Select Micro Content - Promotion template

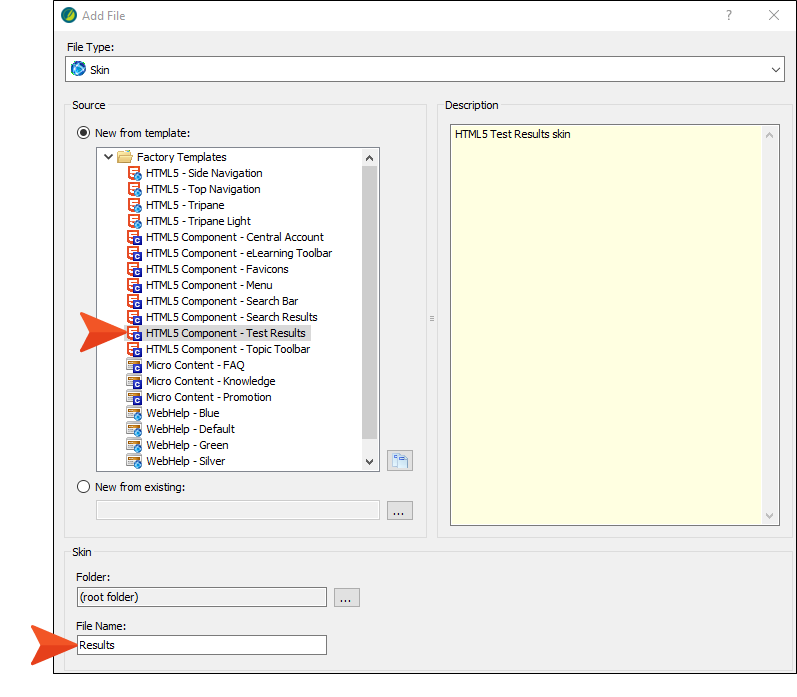pyautogui.click(x=209, y=398)
